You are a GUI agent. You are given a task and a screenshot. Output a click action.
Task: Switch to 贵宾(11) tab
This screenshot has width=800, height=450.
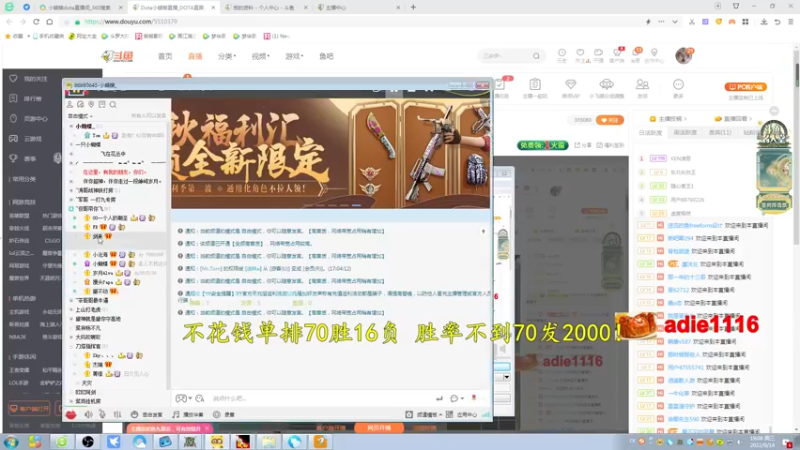pyautogui.click(x=720, y=133)
